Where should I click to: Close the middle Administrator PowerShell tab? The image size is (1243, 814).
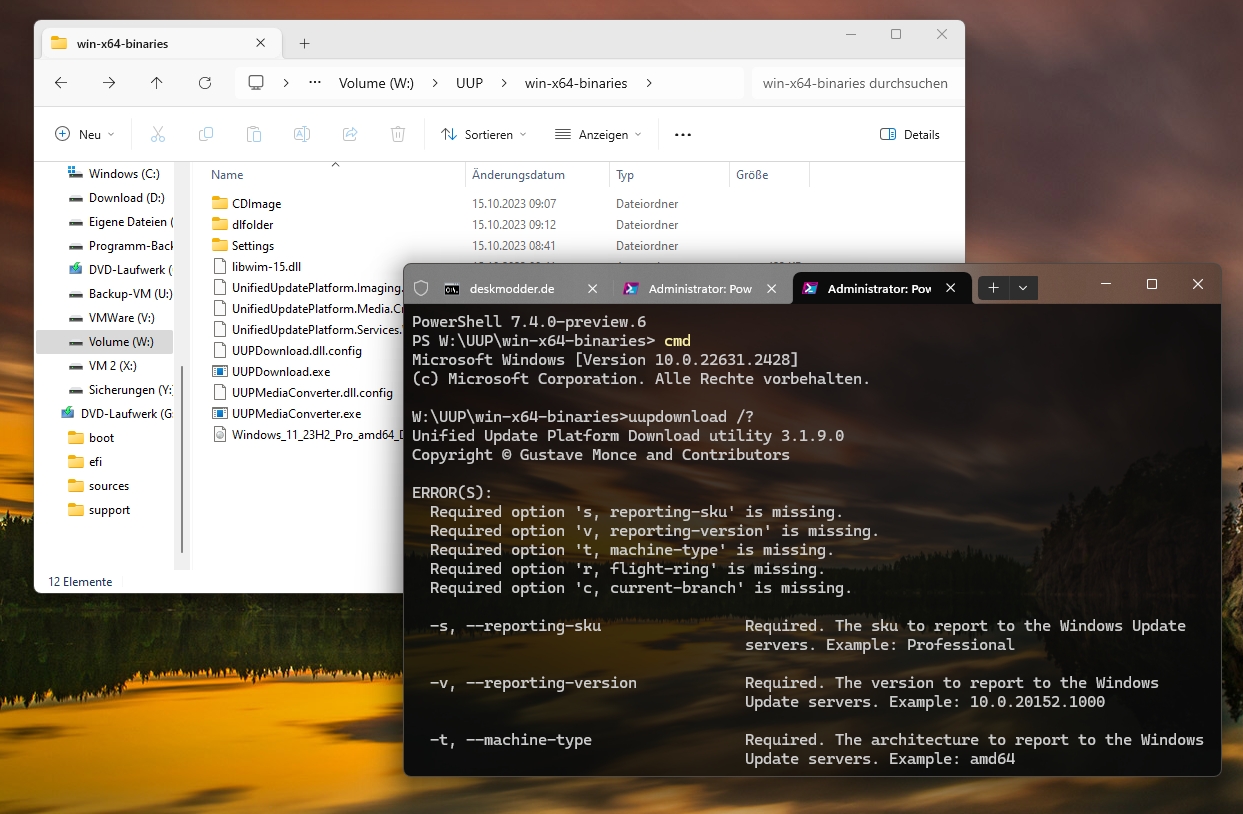[771, 289]
